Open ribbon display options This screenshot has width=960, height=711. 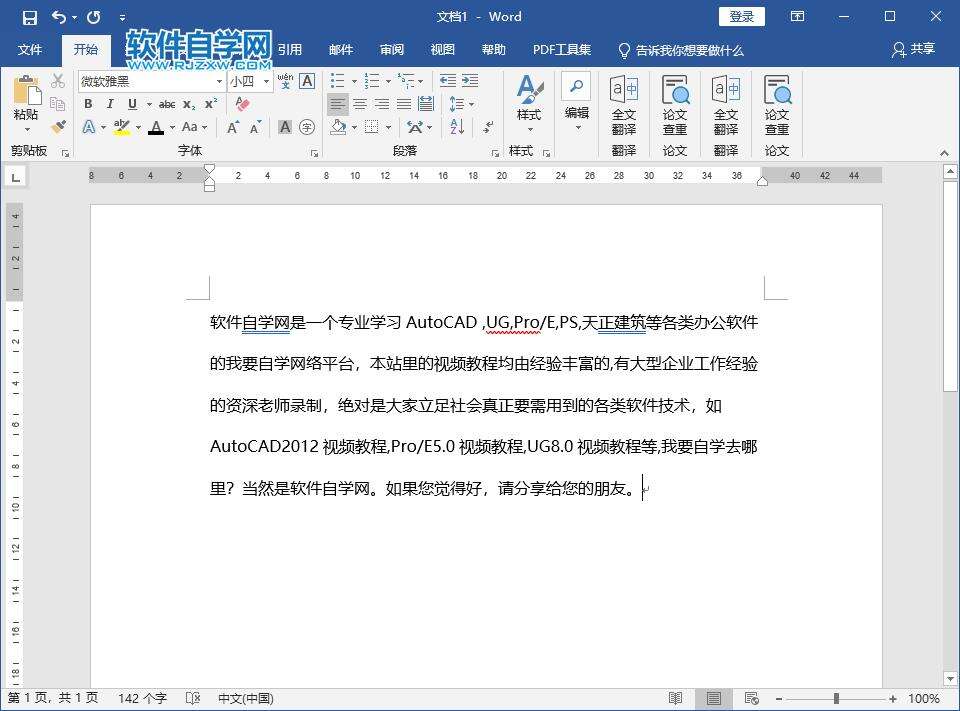click(797, 17)
